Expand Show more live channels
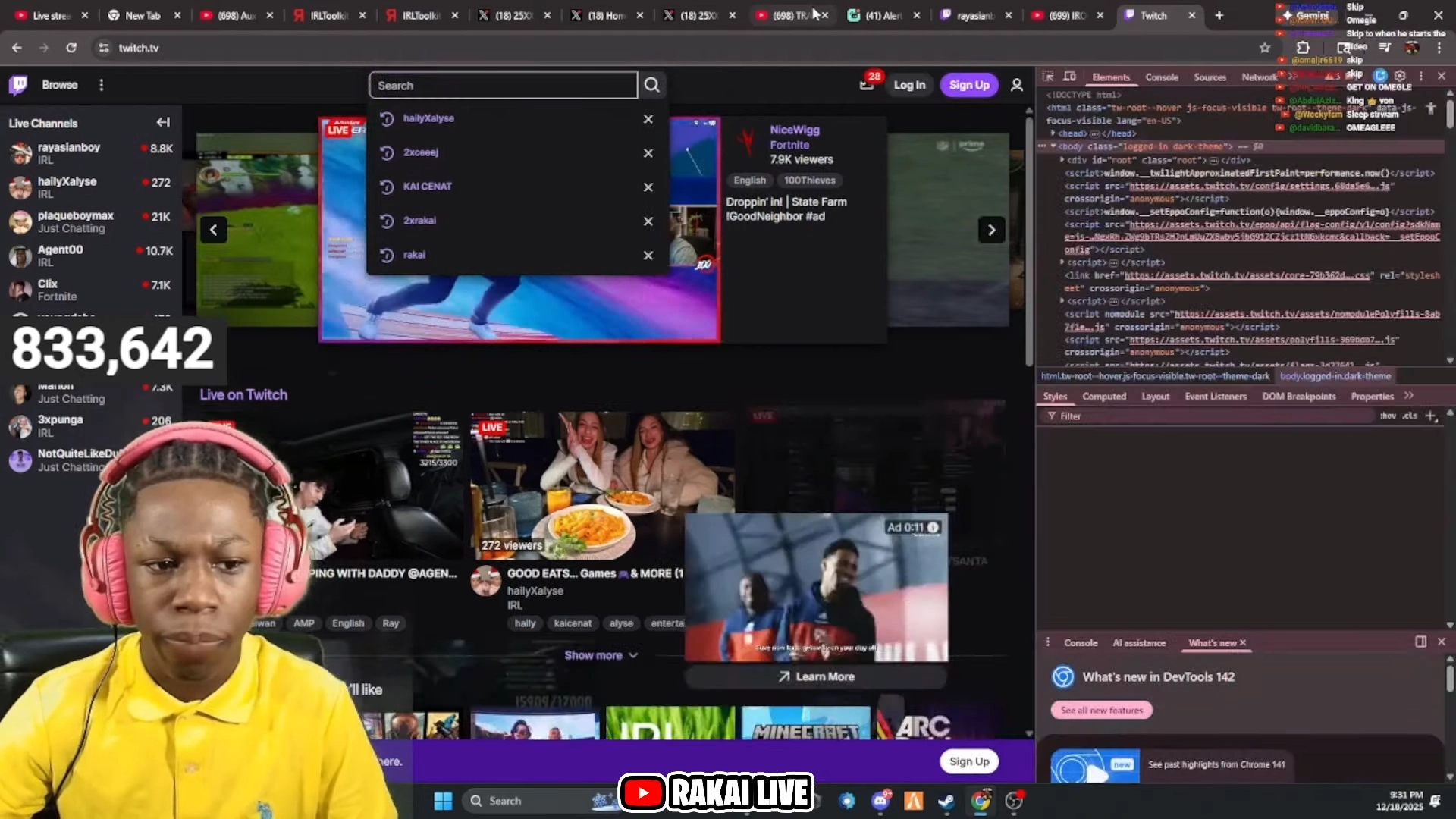Screen dimensions: 1456x819 pyautogui.click(x=601, y=655)
